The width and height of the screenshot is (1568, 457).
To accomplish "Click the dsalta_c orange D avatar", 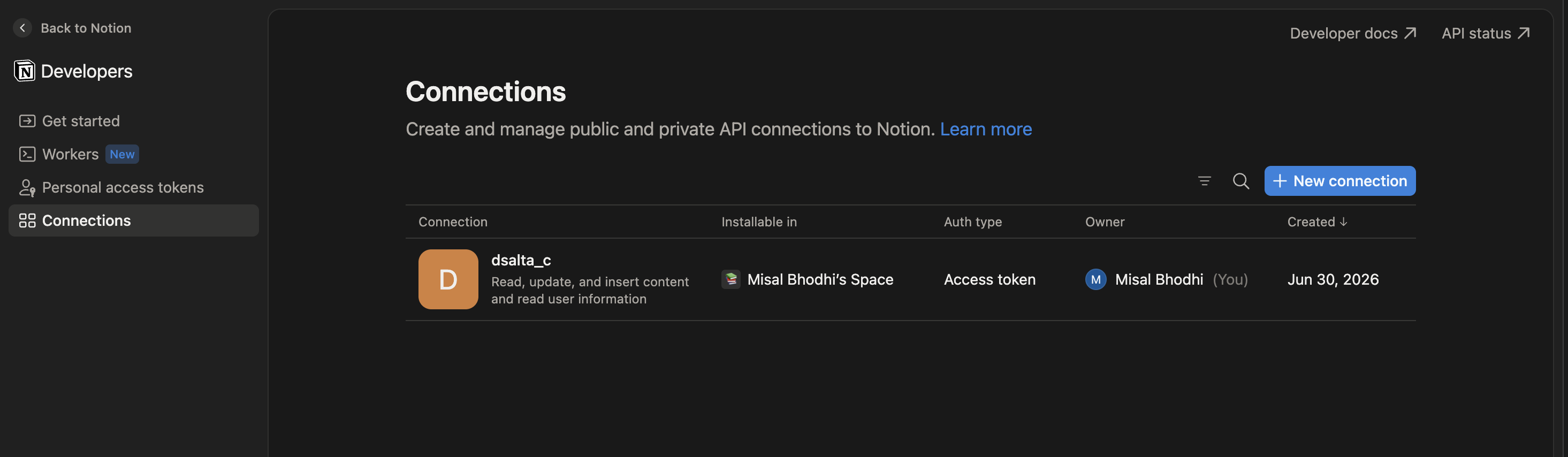I will point(448,279).
